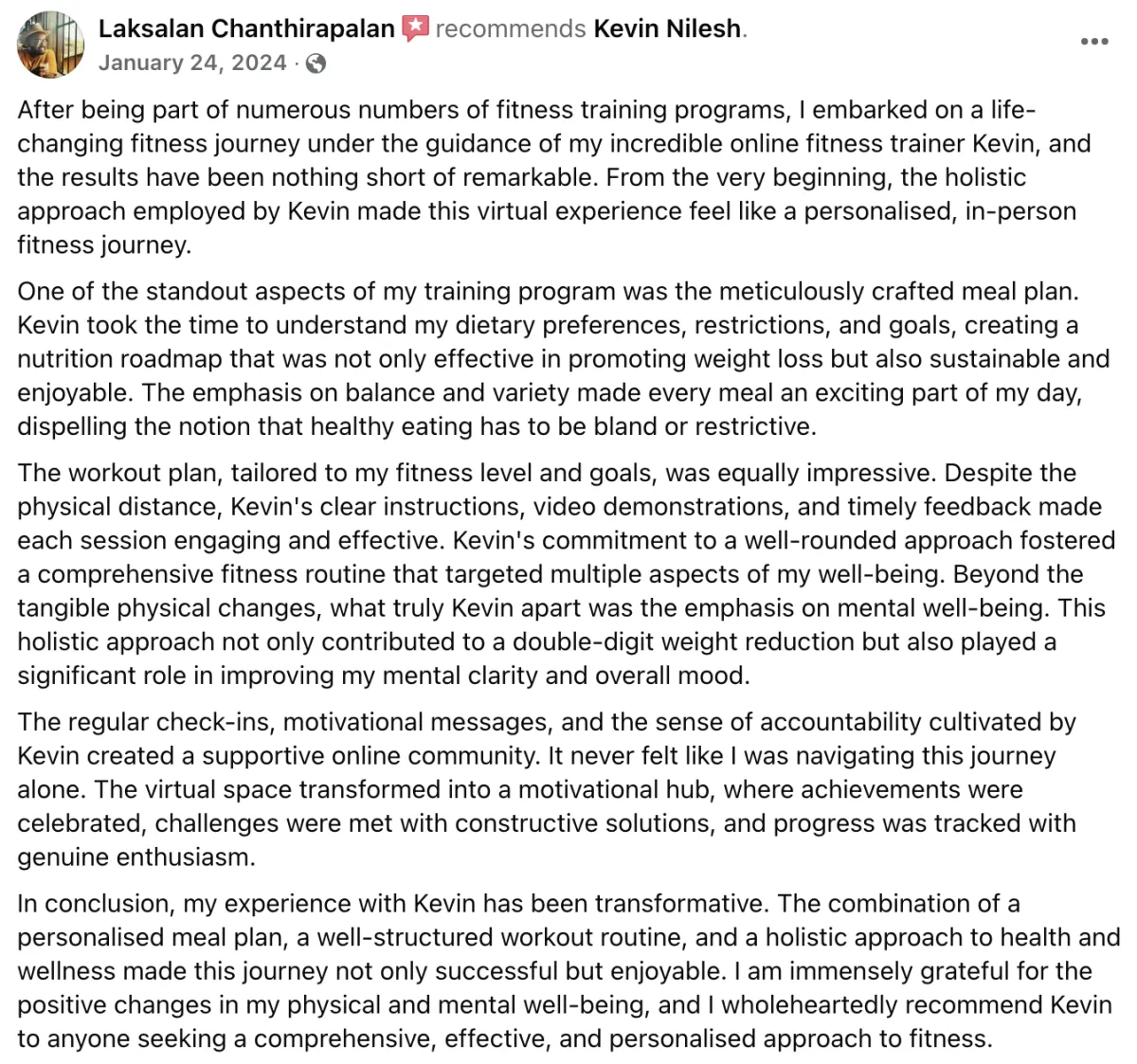Click the red star recommendation badge

coord(415,29)
